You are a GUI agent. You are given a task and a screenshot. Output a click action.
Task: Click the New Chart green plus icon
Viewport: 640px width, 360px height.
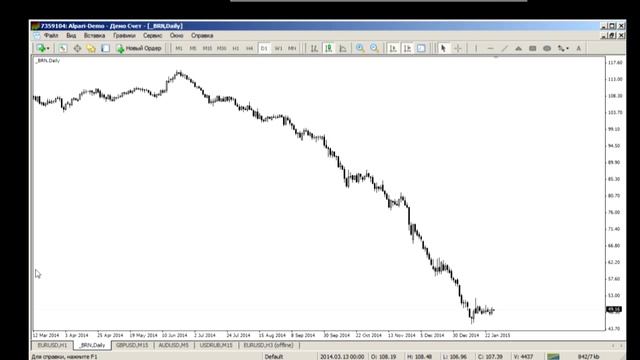(x=40, y=48)
